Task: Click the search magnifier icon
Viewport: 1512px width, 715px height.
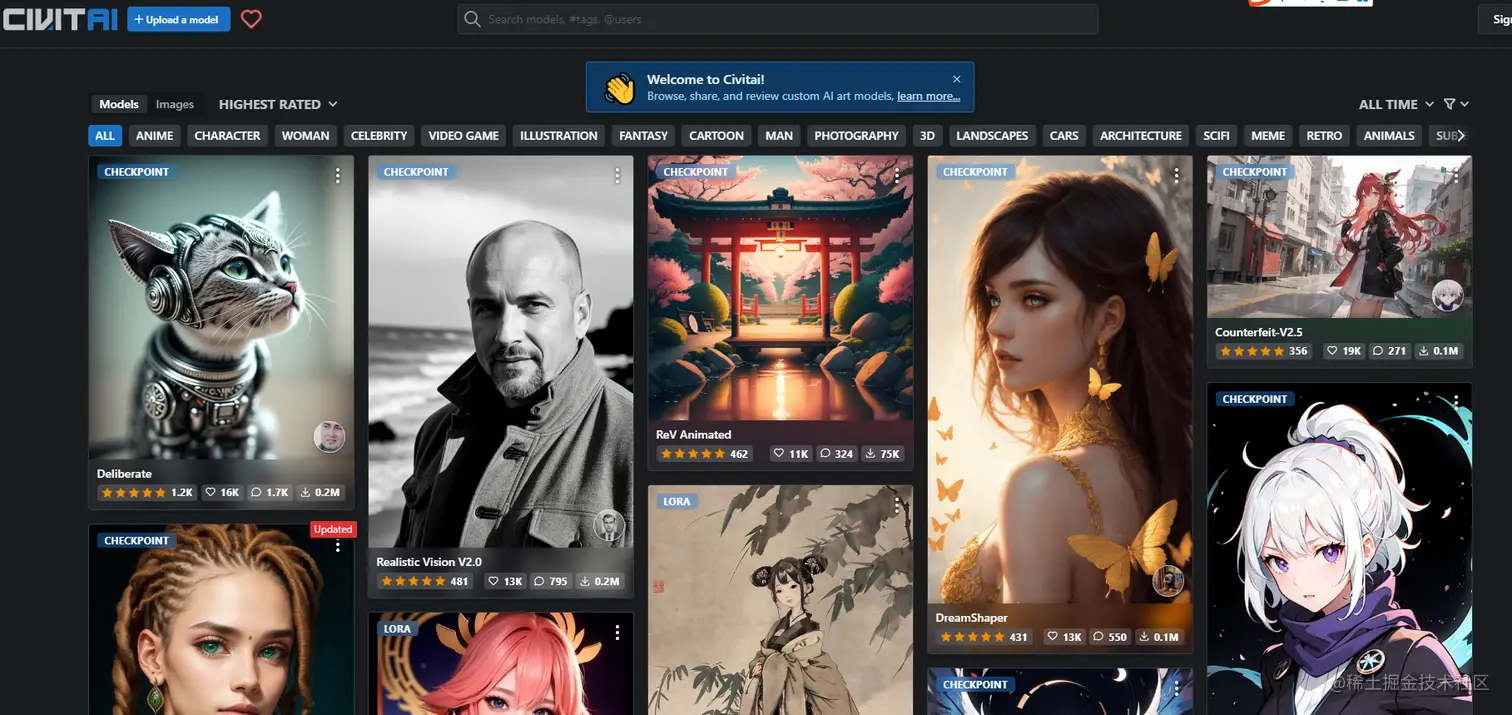Action: [473, 19]
